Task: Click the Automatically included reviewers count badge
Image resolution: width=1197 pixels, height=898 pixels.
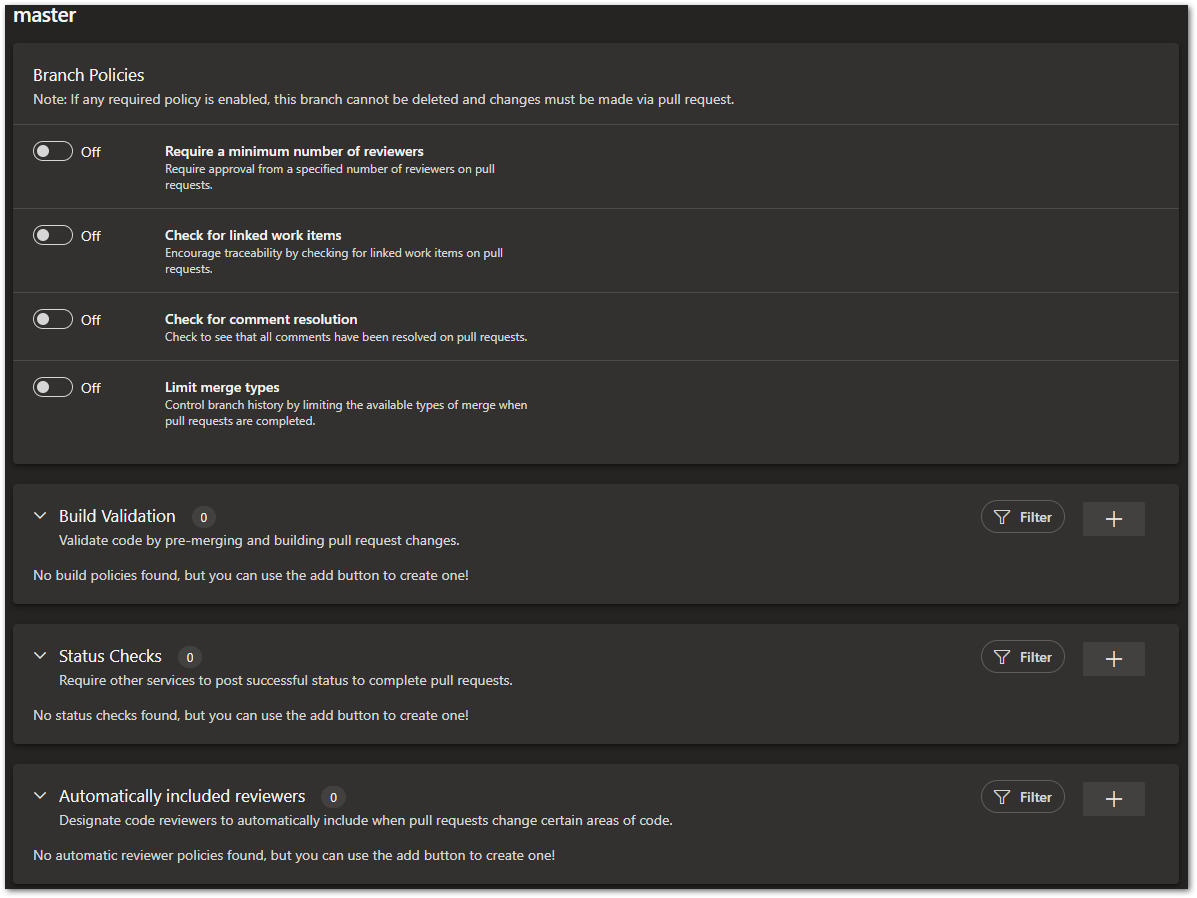Action: (x=333, y=797)
